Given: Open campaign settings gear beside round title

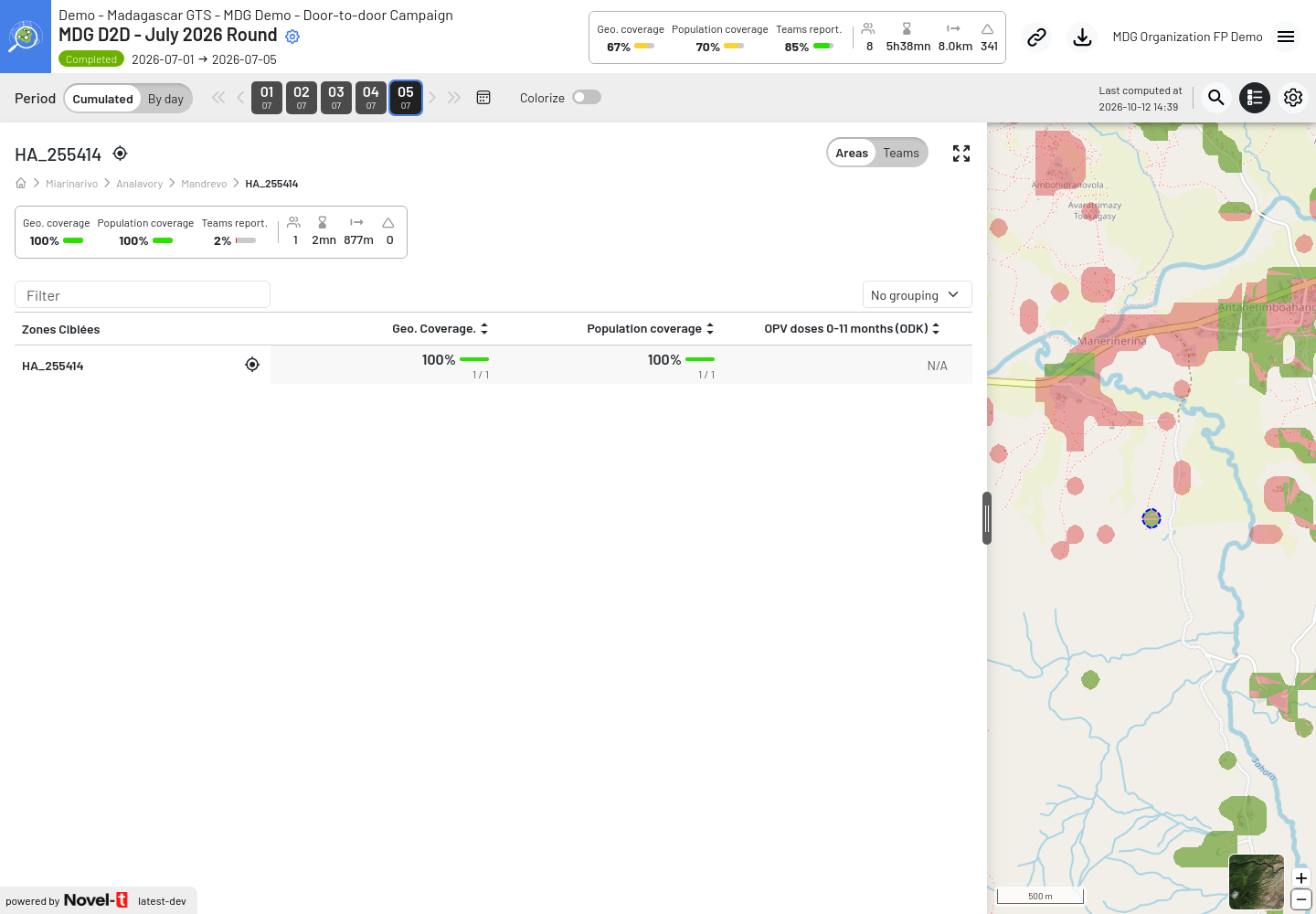Looking at the screenshot, I should point(292,37).
